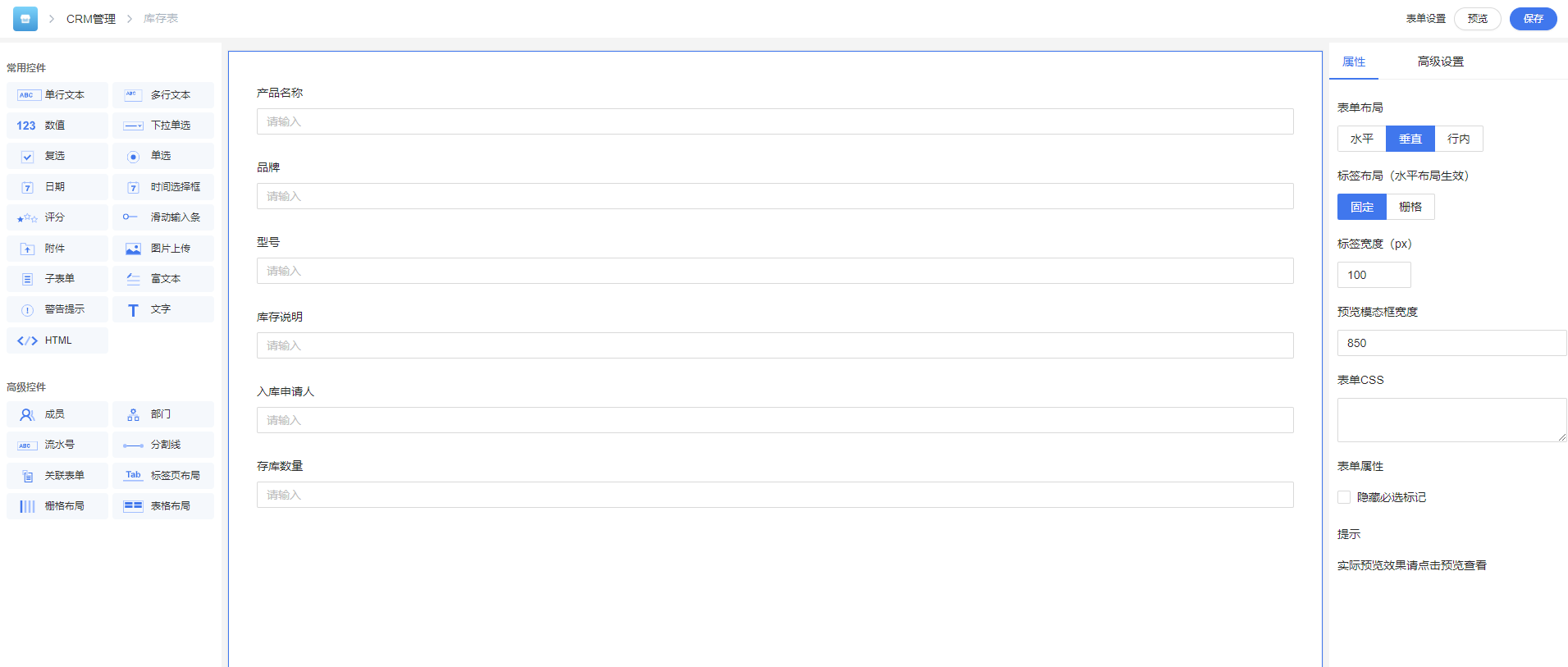
Task: Open the 高级设置 tab
Action: (1440, 62)
